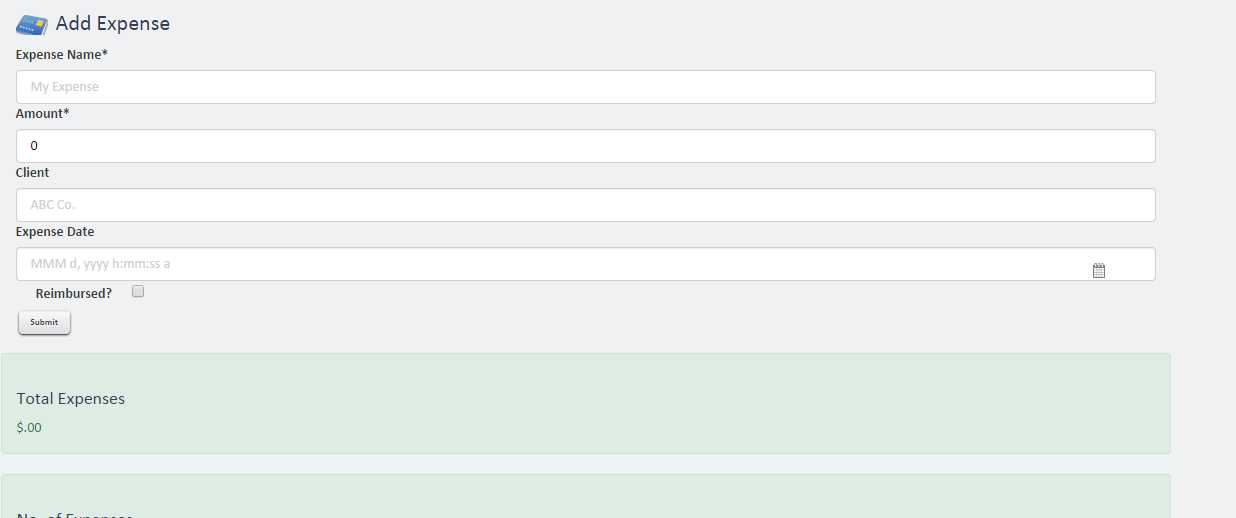Click the Total Expenses heading
Viewport: 1236px width, 518px height.
[x=71, y=399]
